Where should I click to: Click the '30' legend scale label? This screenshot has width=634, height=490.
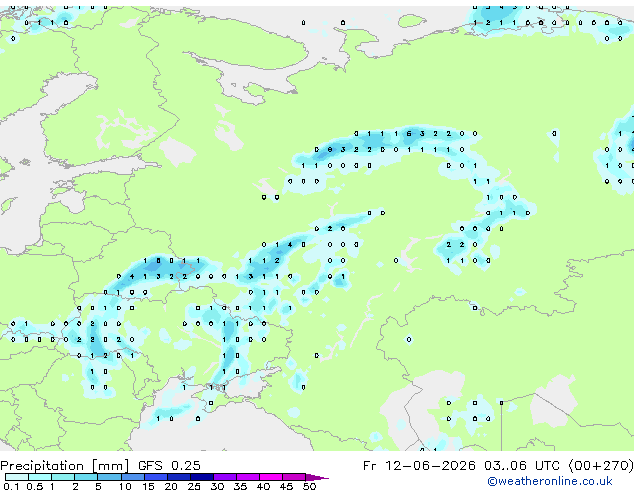click(217, 486)
